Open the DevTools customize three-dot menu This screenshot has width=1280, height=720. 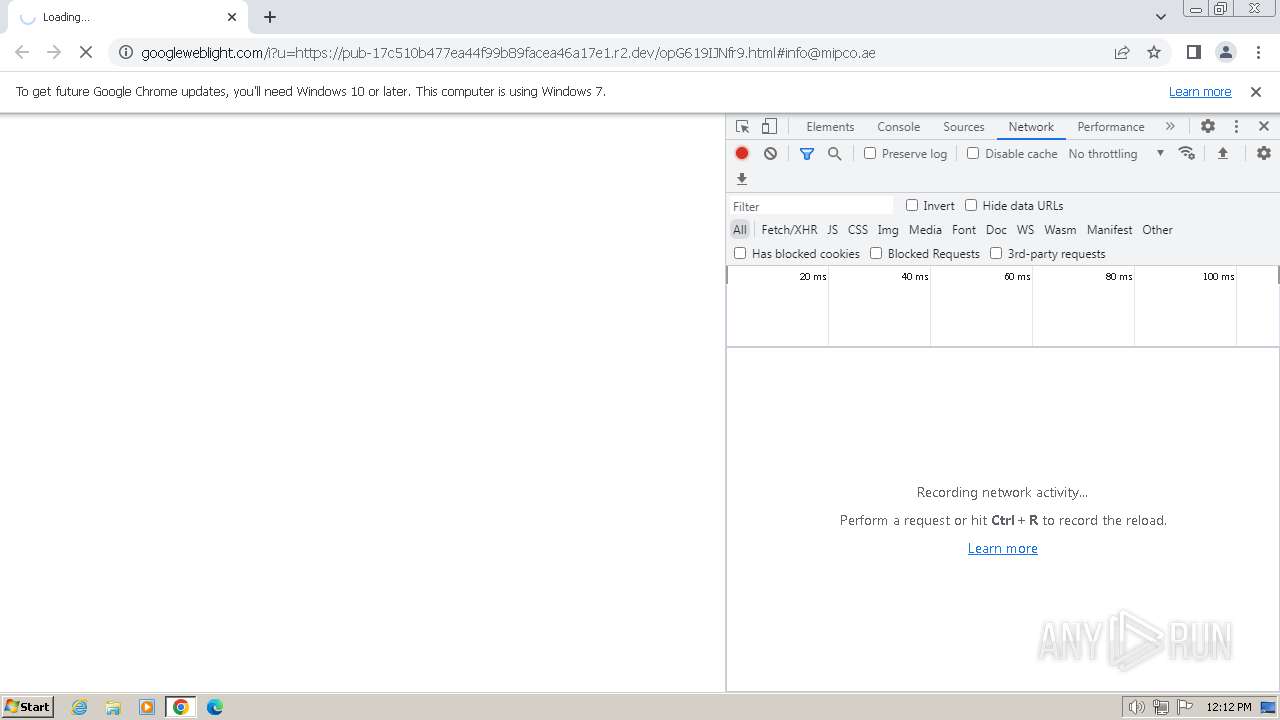click(x=1236, y=127)
